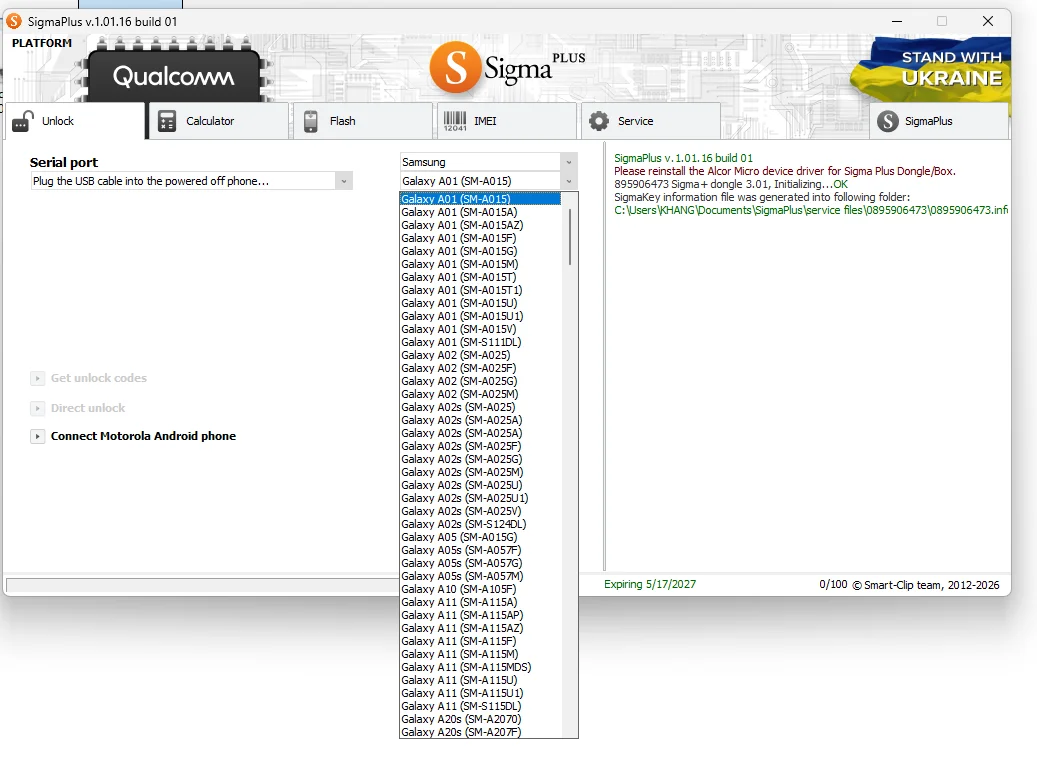Select Galaxy A01 (SM-A015G)

click(x=481, y=251)
